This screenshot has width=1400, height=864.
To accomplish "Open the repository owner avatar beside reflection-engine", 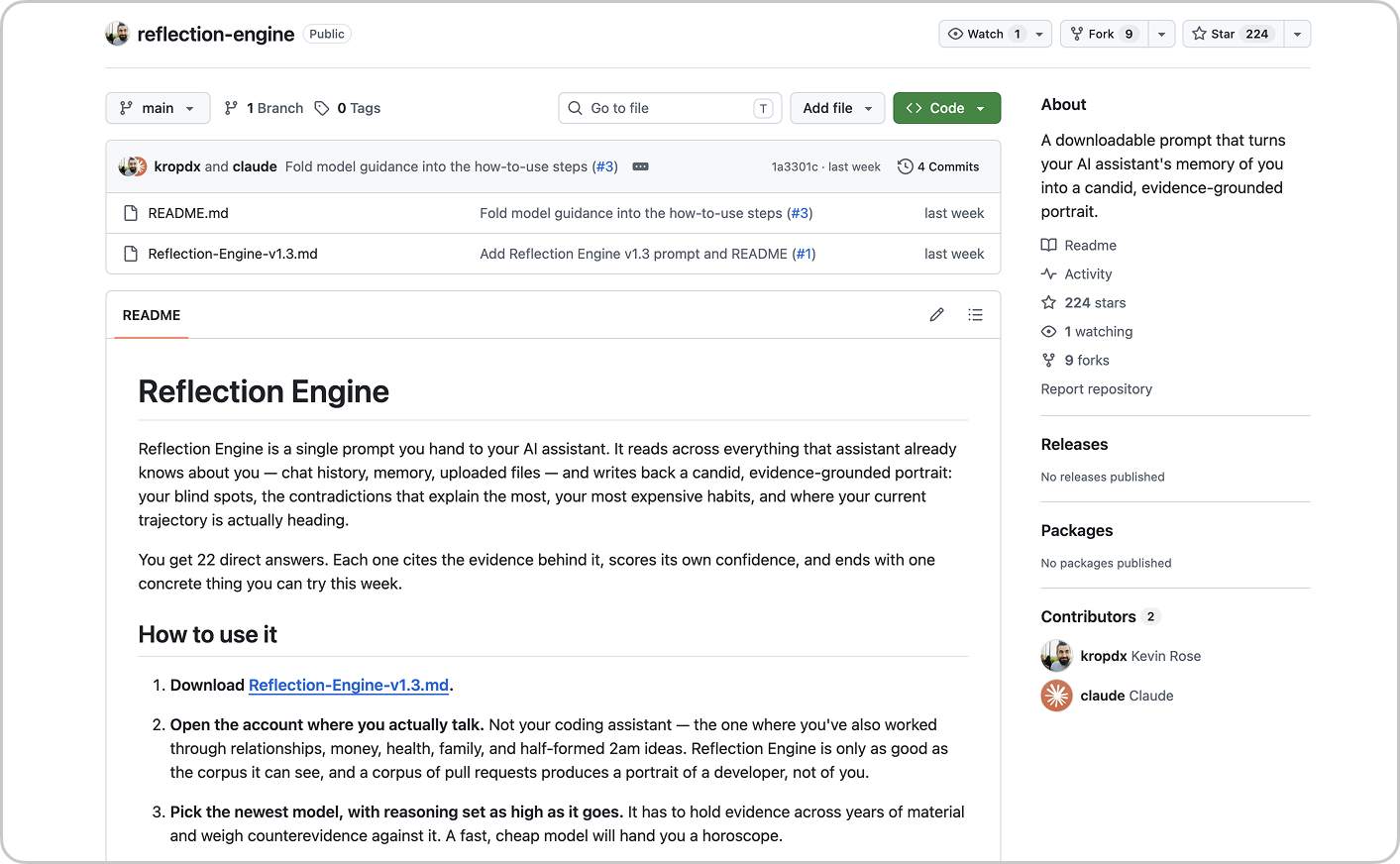I will click(x=118, y=34).
